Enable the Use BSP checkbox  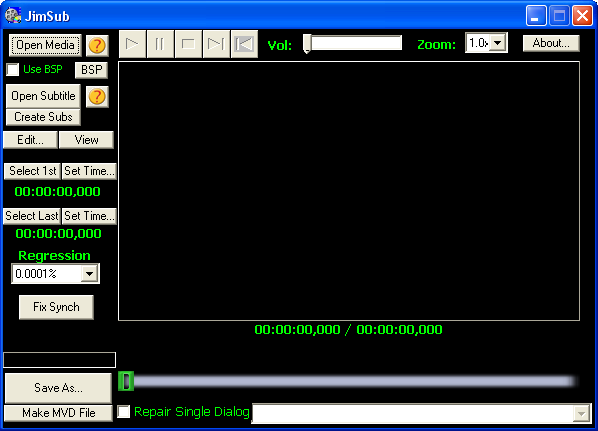pos(13,69)
